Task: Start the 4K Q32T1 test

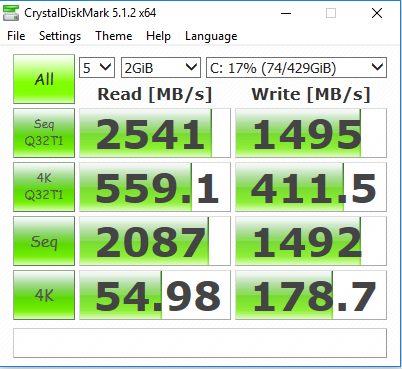Action: click(x=44, y=187)
